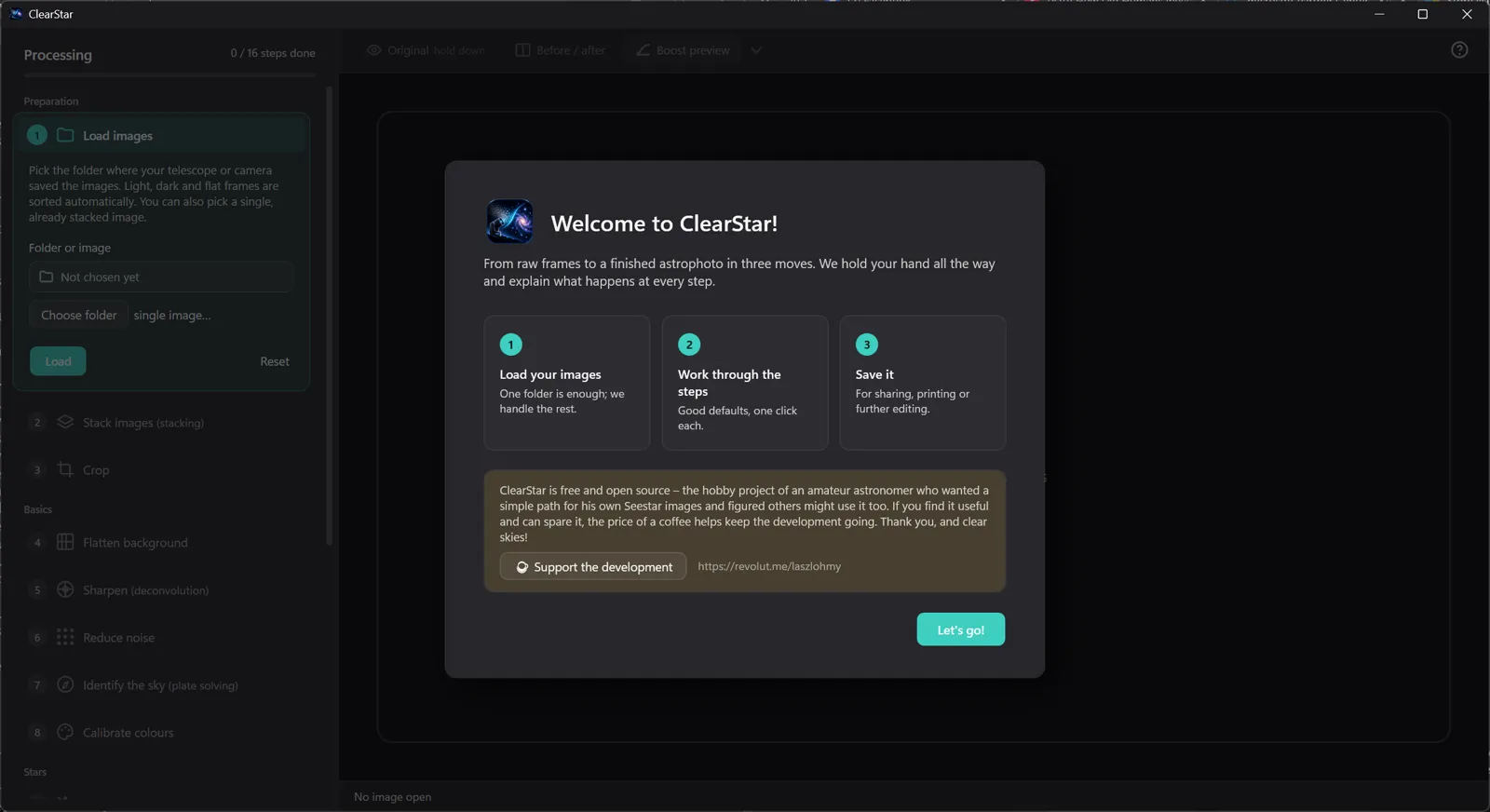
Task: Click the Sharpen deconvolution icon
Action: pos(65,589)
